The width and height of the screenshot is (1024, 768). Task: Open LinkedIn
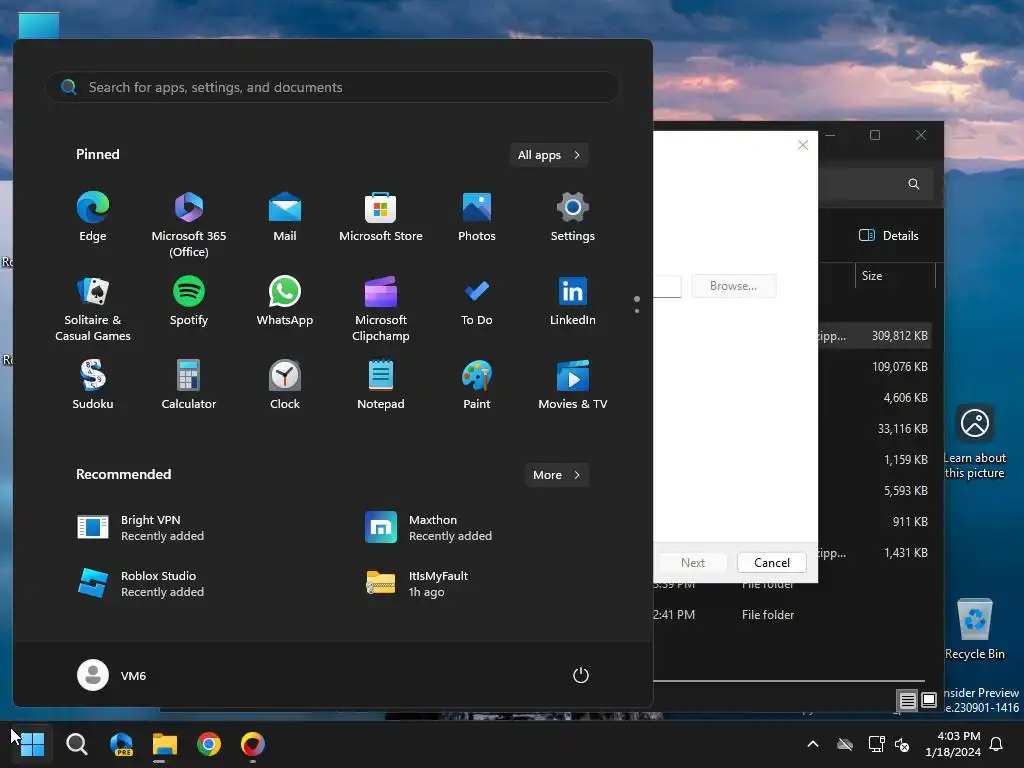pos(573,301)
